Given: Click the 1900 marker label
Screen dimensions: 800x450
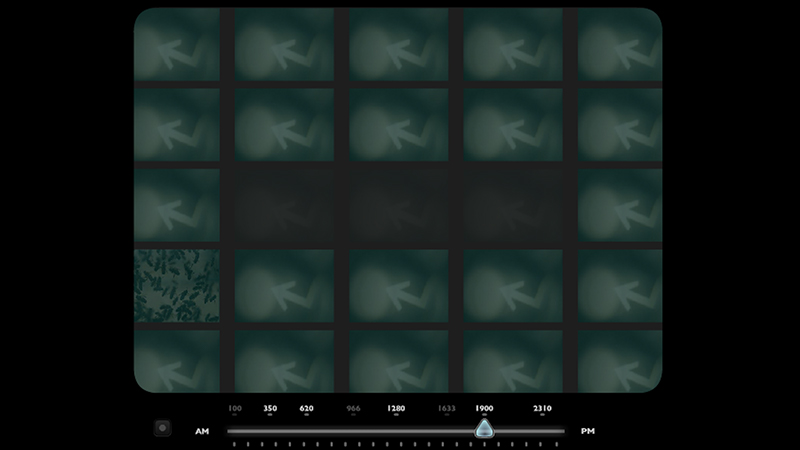Looking at the screenshot, I should point(484,409).
